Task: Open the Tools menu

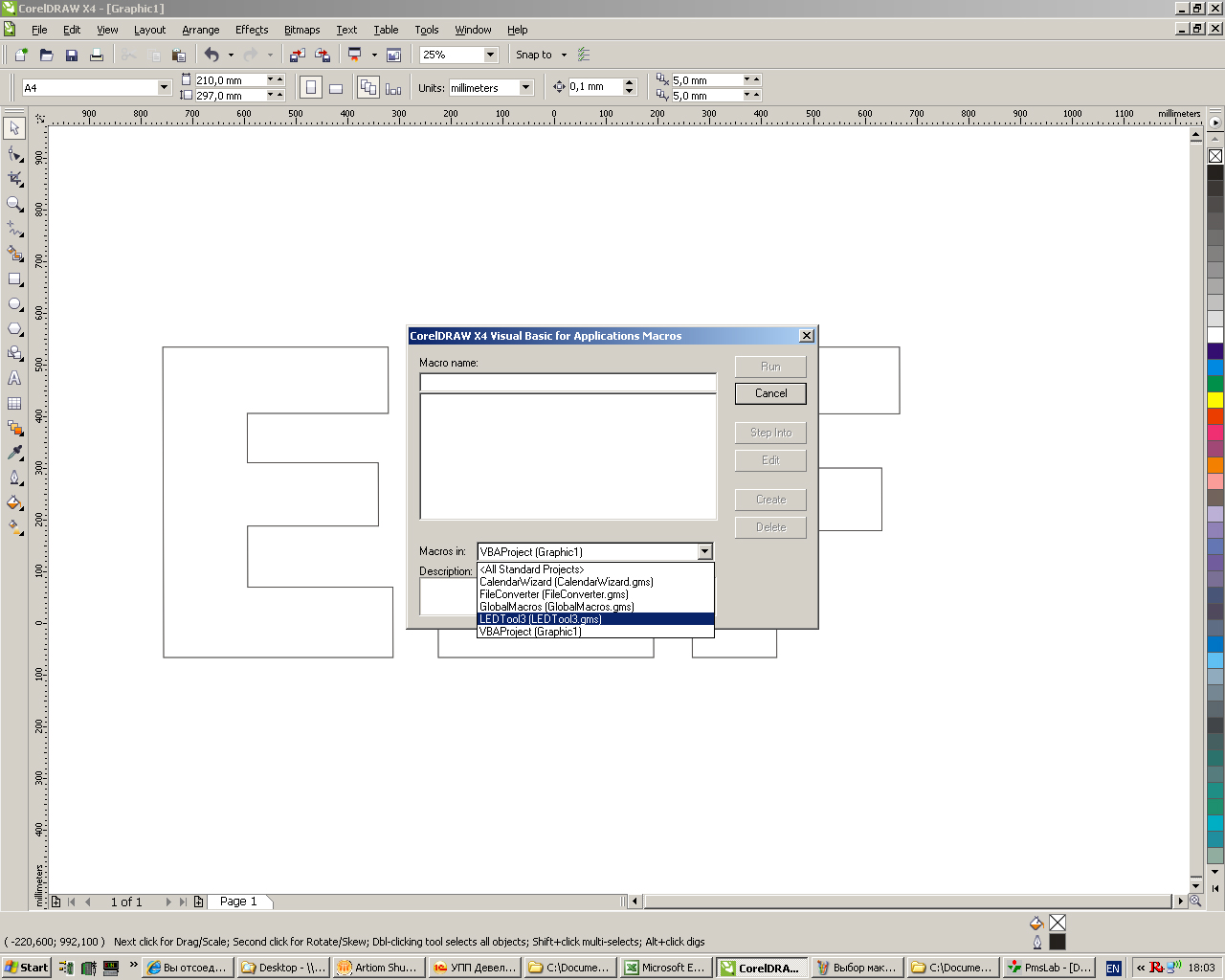Action: pos(427,30)
